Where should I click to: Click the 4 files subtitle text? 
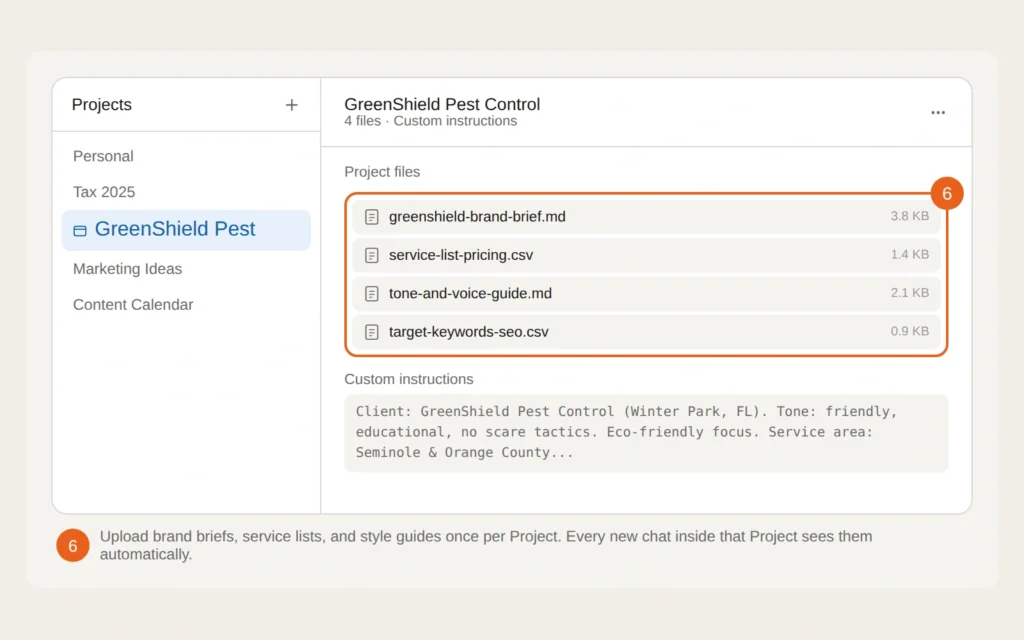361,121
